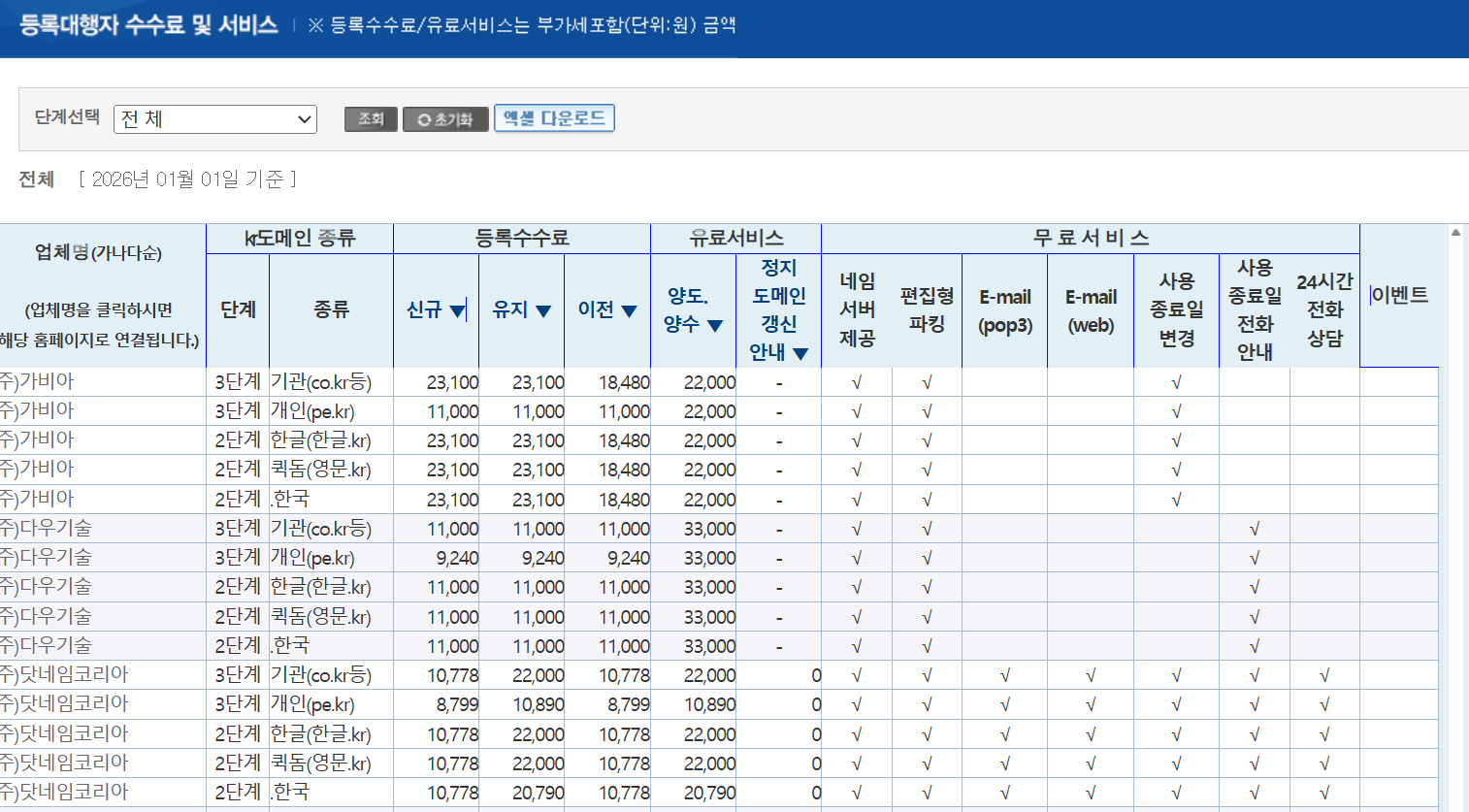Click the E-mail (web) header
The height and width of the screenshot is (812, 1469).
click(1091, 310)
